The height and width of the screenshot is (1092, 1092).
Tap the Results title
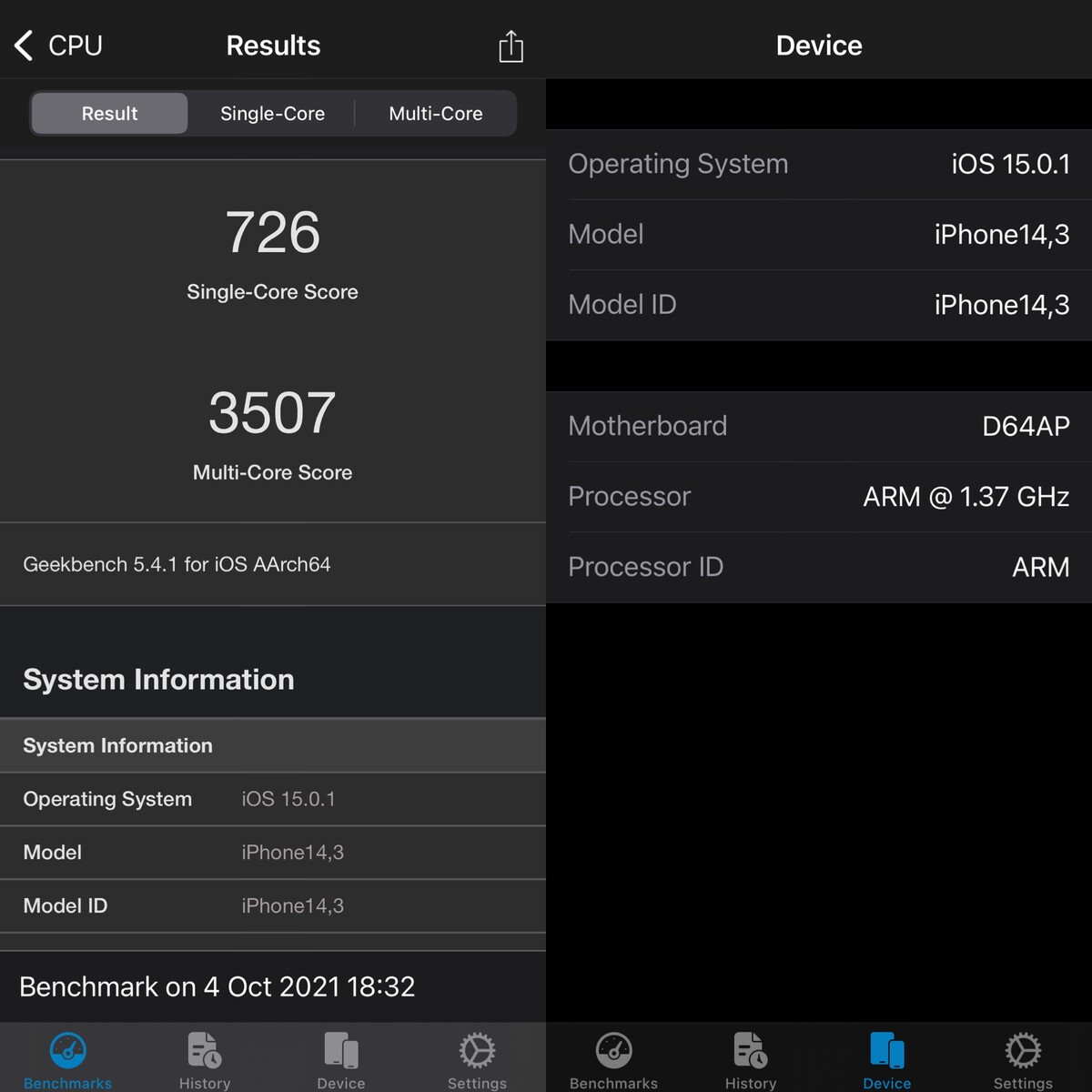[x=273, y=45]
